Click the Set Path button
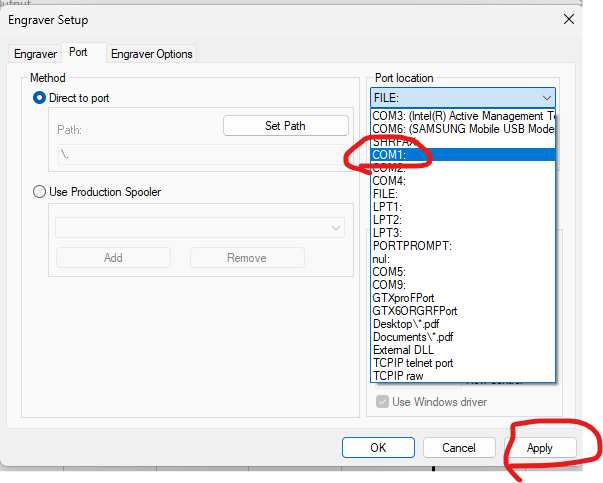 286,126
